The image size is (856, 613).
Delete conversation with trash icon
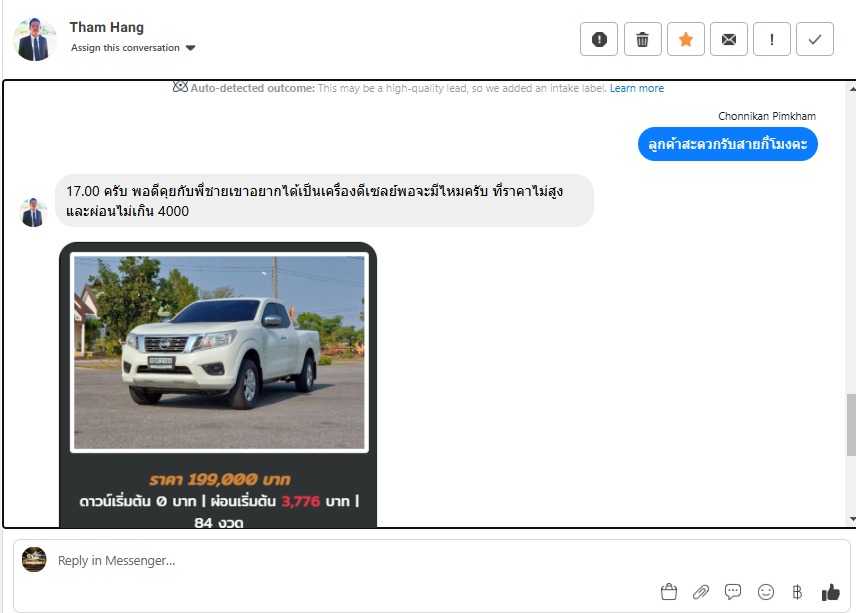tap(643, 39)
